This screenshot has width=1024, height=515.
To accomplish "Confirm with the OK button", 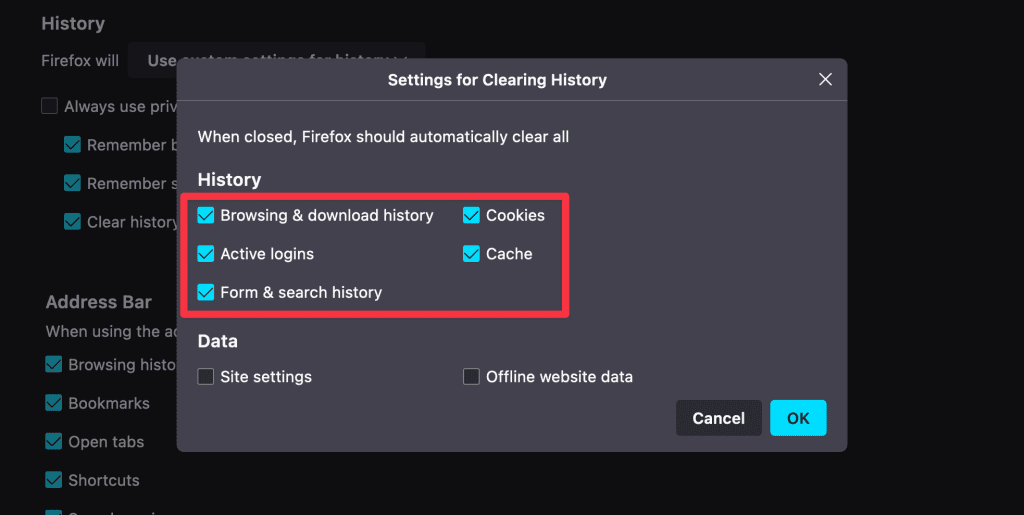I will [798, 418].
